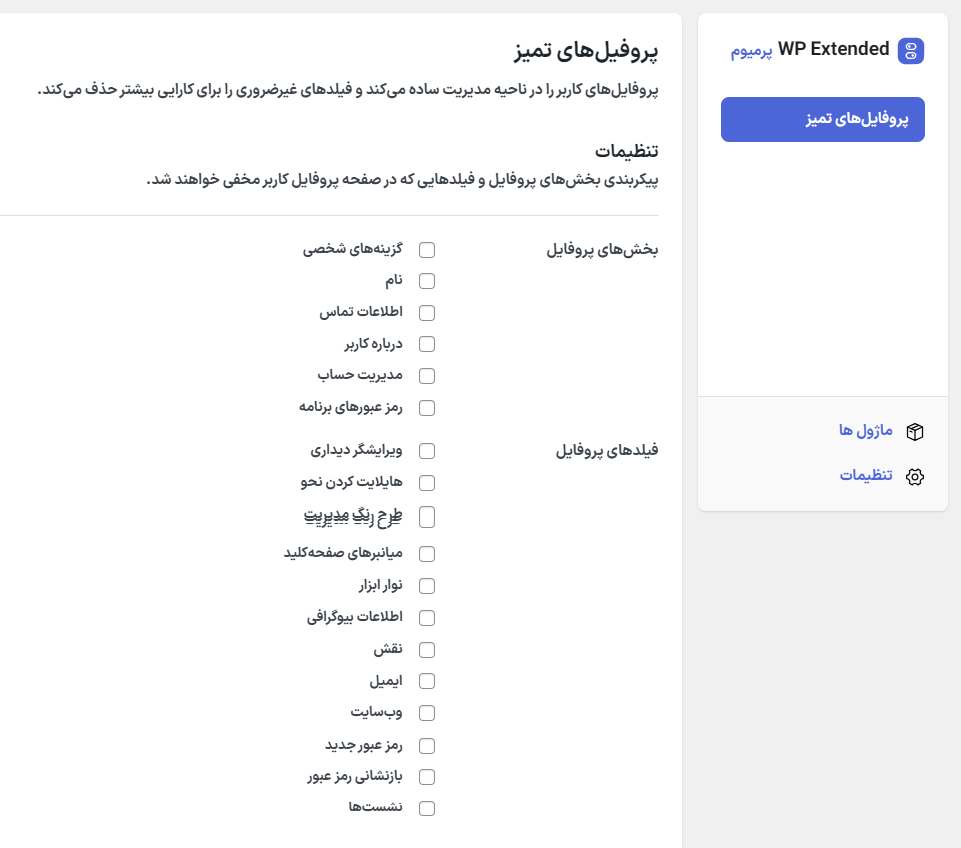Check the ایمیل field checkbox

coord(427,681)
